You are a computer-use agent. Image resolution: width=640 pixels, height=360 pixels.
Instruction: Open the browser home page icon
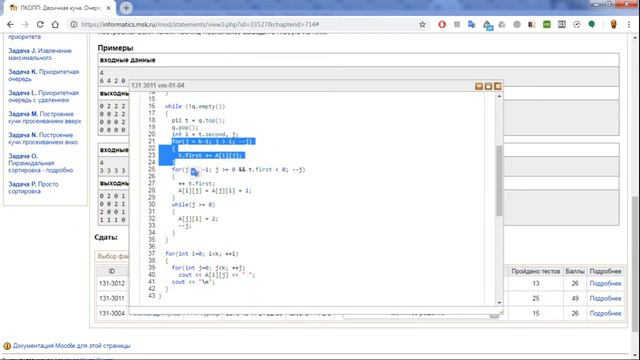click(55, 24)
